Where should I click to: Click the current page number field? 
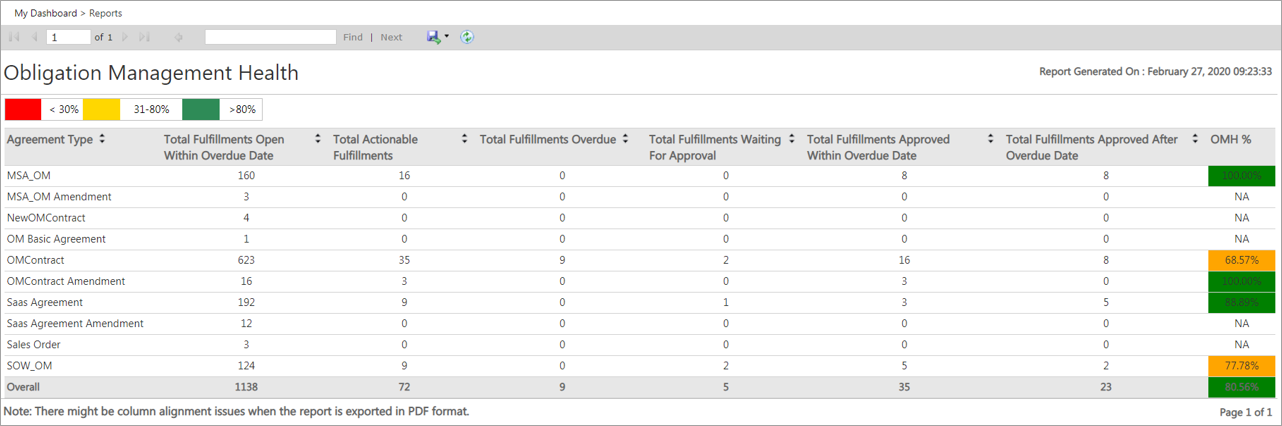click(x=68, y=37)
